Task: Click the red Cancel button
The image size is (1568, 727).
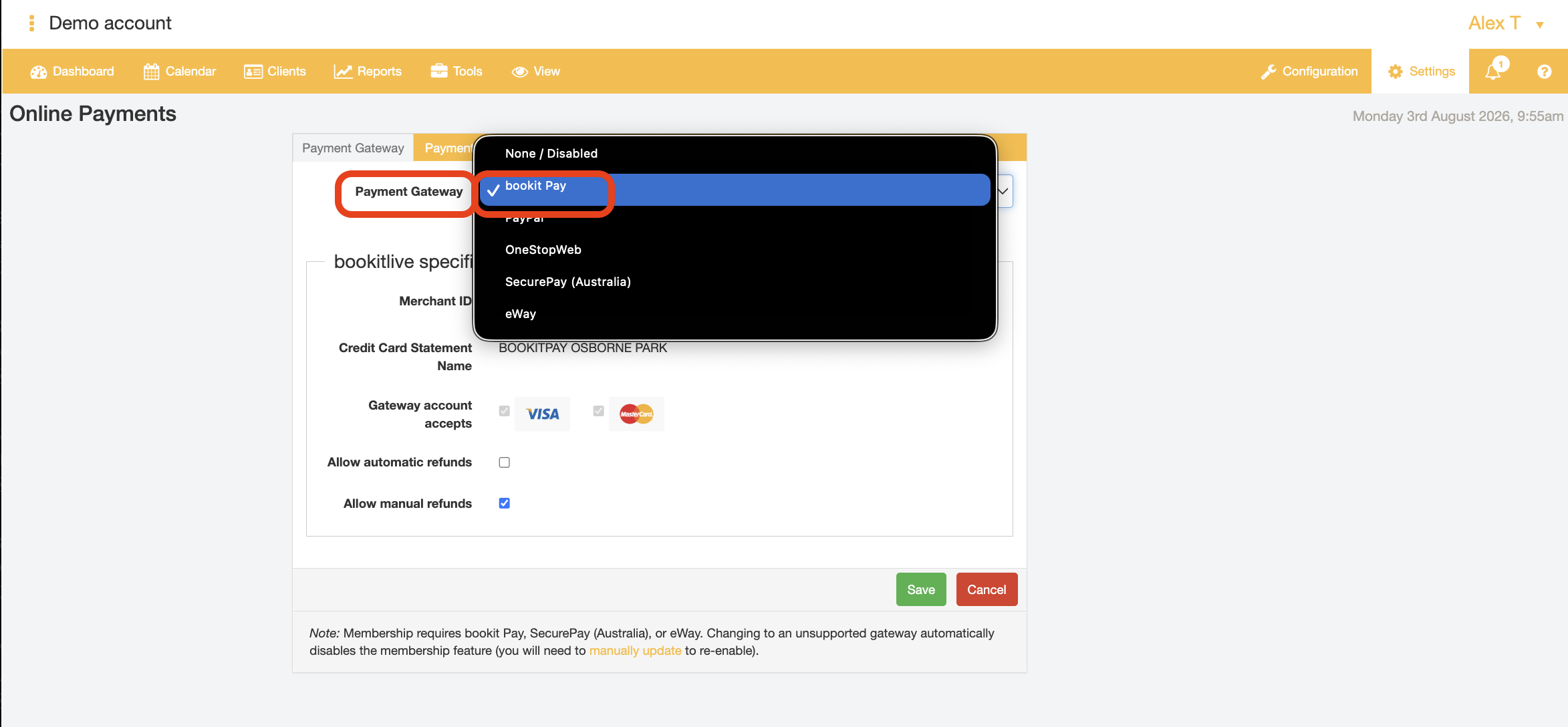Action: pos(987,589)
